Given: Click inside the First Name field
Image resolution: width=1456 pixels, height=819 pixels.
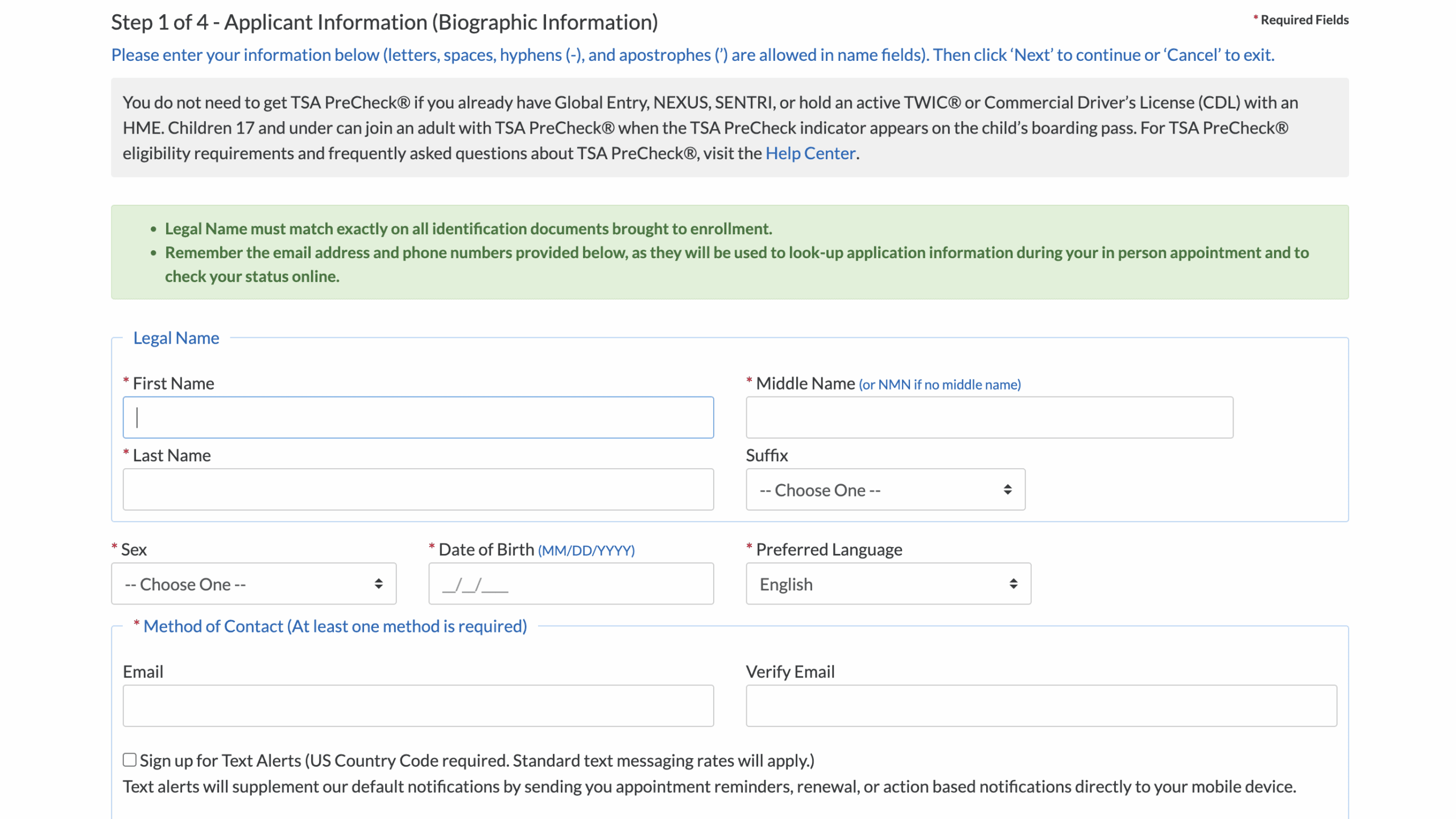Looking at the screenshot, I should [418, 417].
